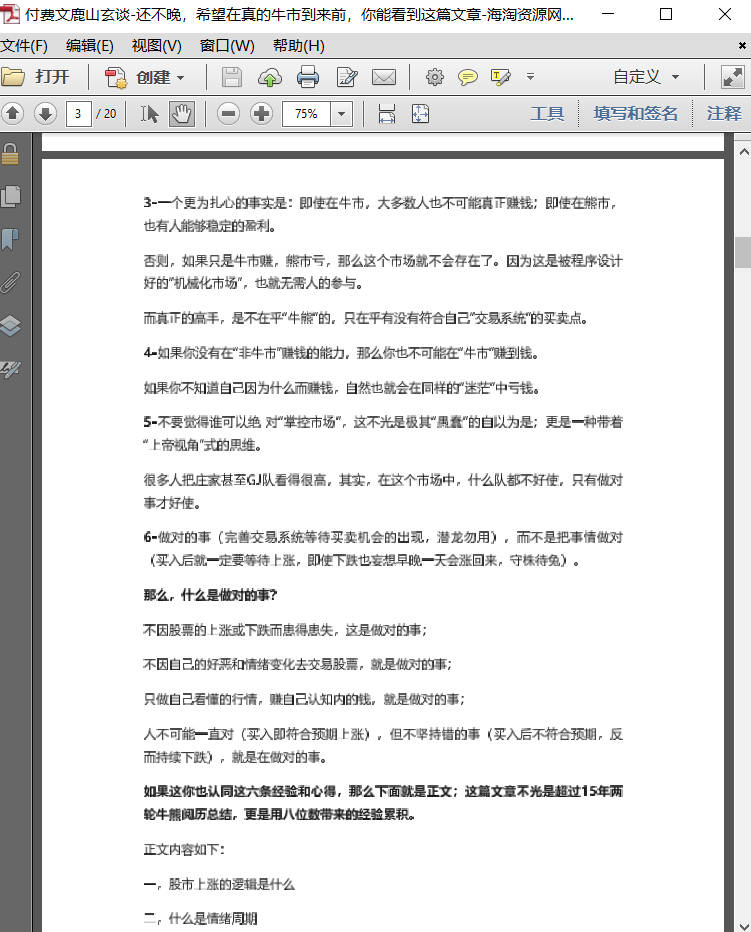
Task: Click the vertical scrollbar thumb
Action: coord(743,253)
